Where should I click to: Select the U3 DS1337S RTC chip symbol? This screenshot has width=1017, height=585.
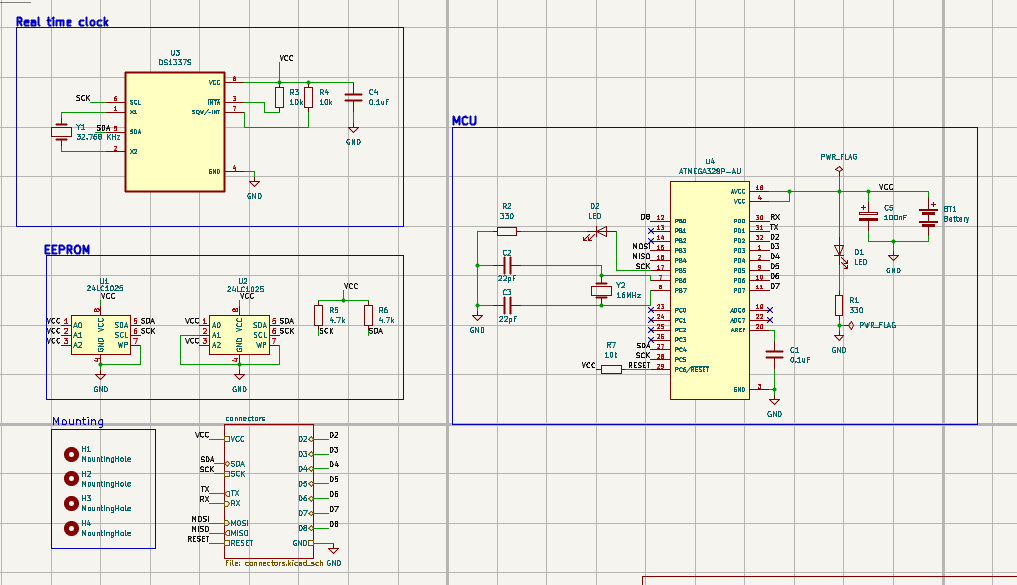[175, 132]
